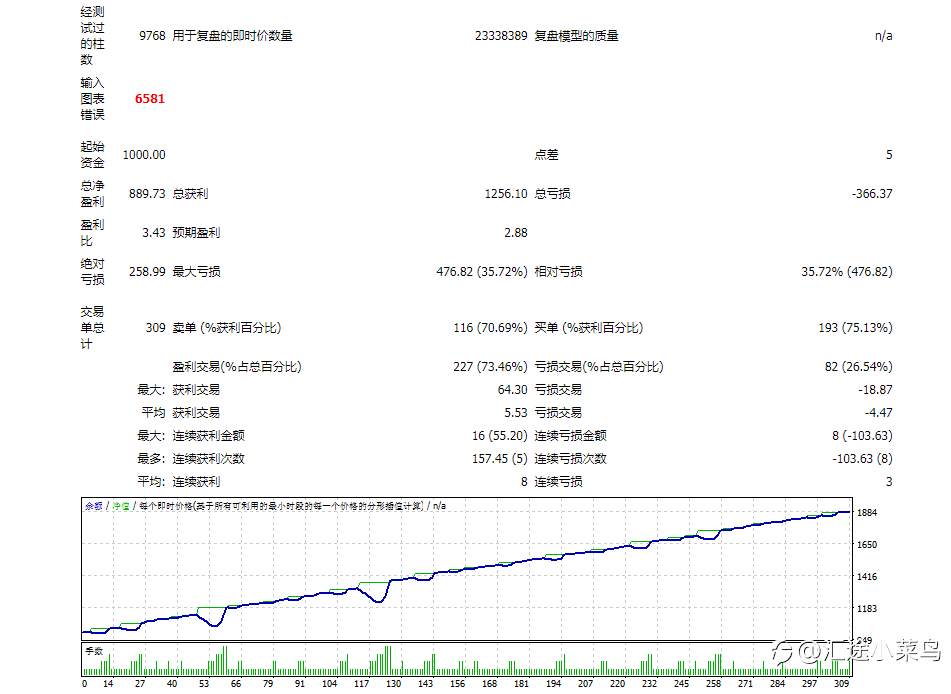Click the value 157.45 (5)

click(500, 459)
